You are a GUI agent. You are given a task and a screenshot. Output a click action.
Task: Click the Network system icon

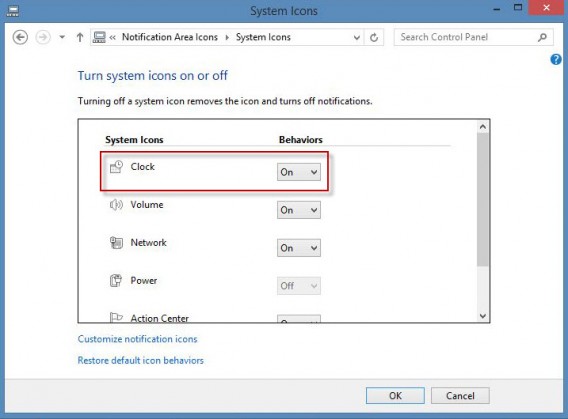click(x=116, y=243)
